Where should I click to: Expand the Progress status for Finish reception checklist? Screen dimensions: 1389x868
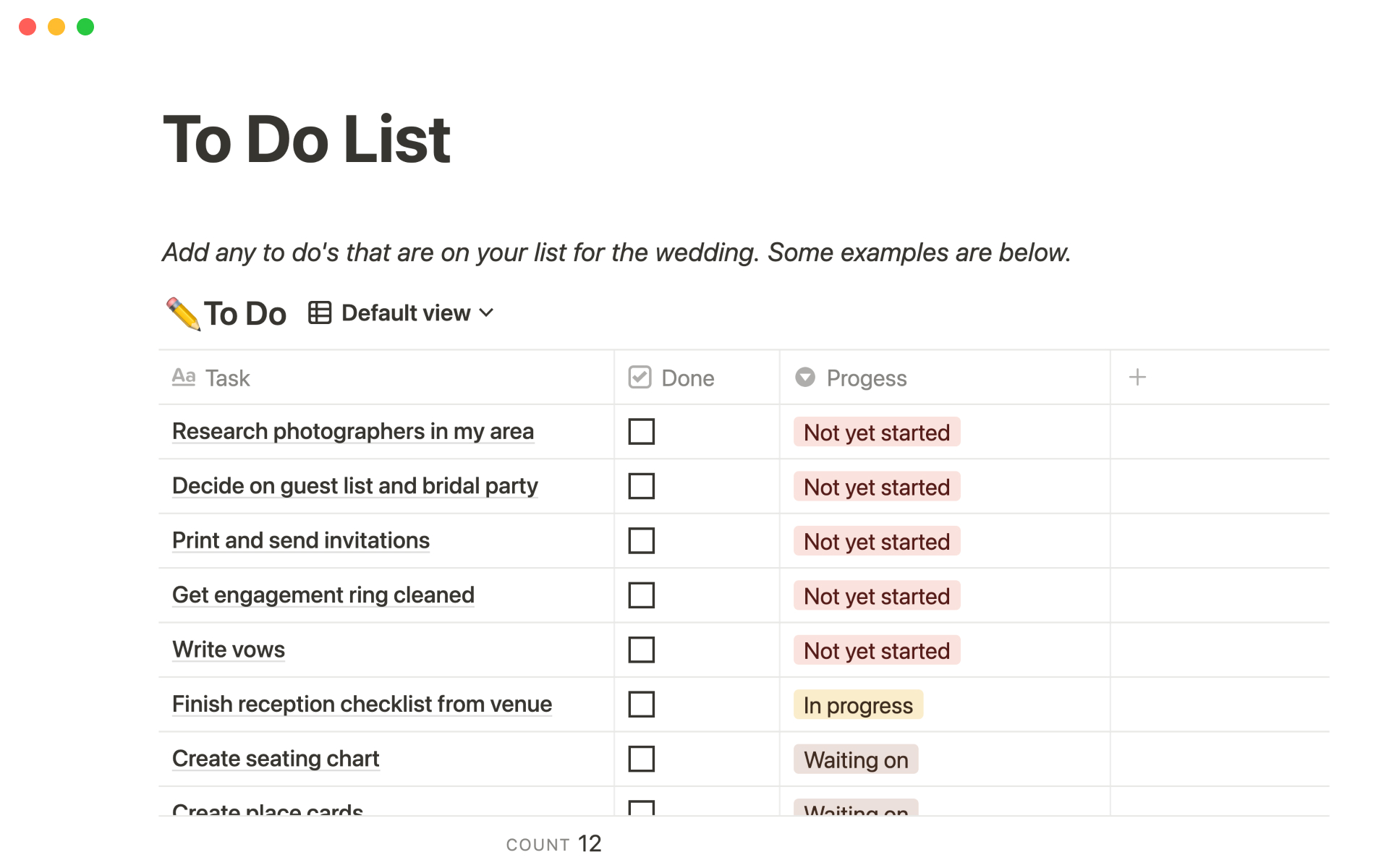857,705
